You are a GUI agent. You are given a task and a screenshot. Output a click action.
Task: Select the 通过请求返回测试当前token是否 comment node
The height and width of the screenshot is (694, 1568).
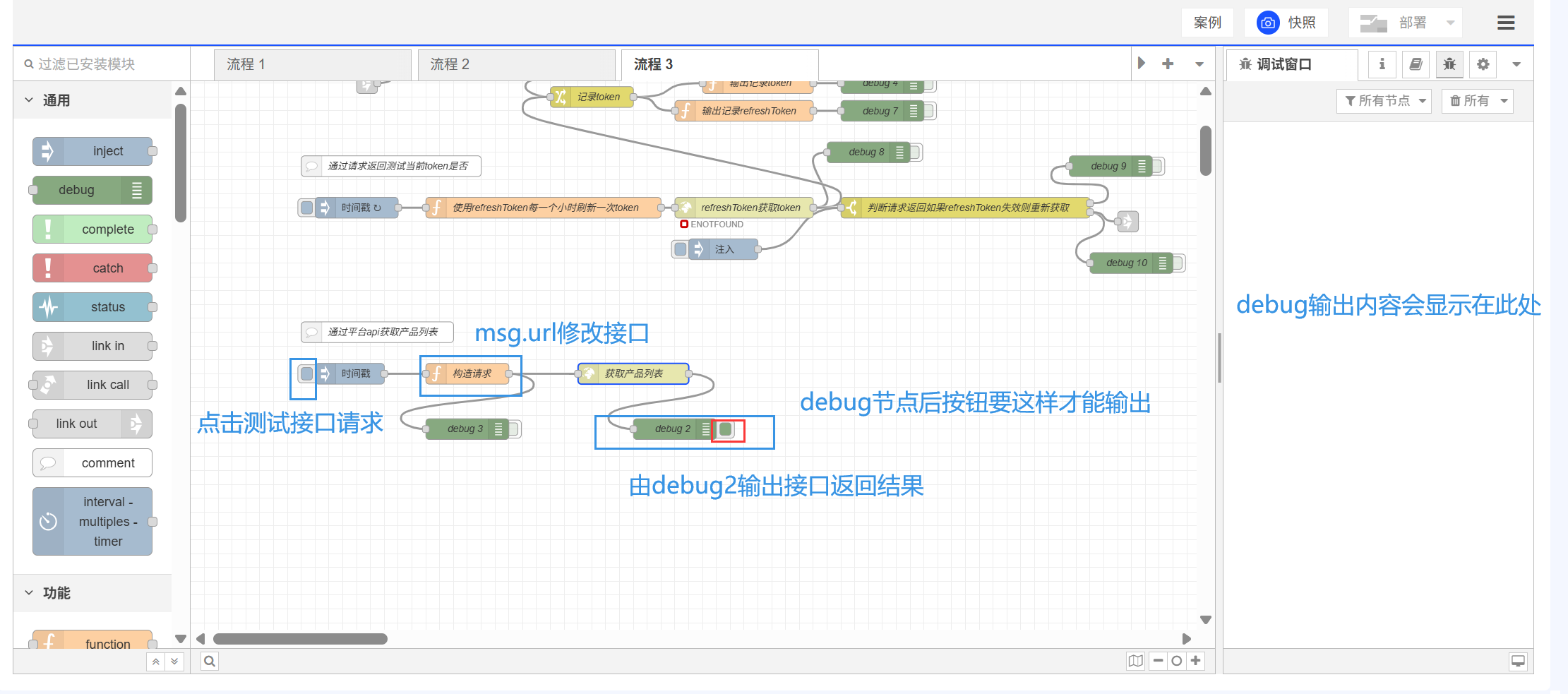pyautogui.click(x=391, y=166)
